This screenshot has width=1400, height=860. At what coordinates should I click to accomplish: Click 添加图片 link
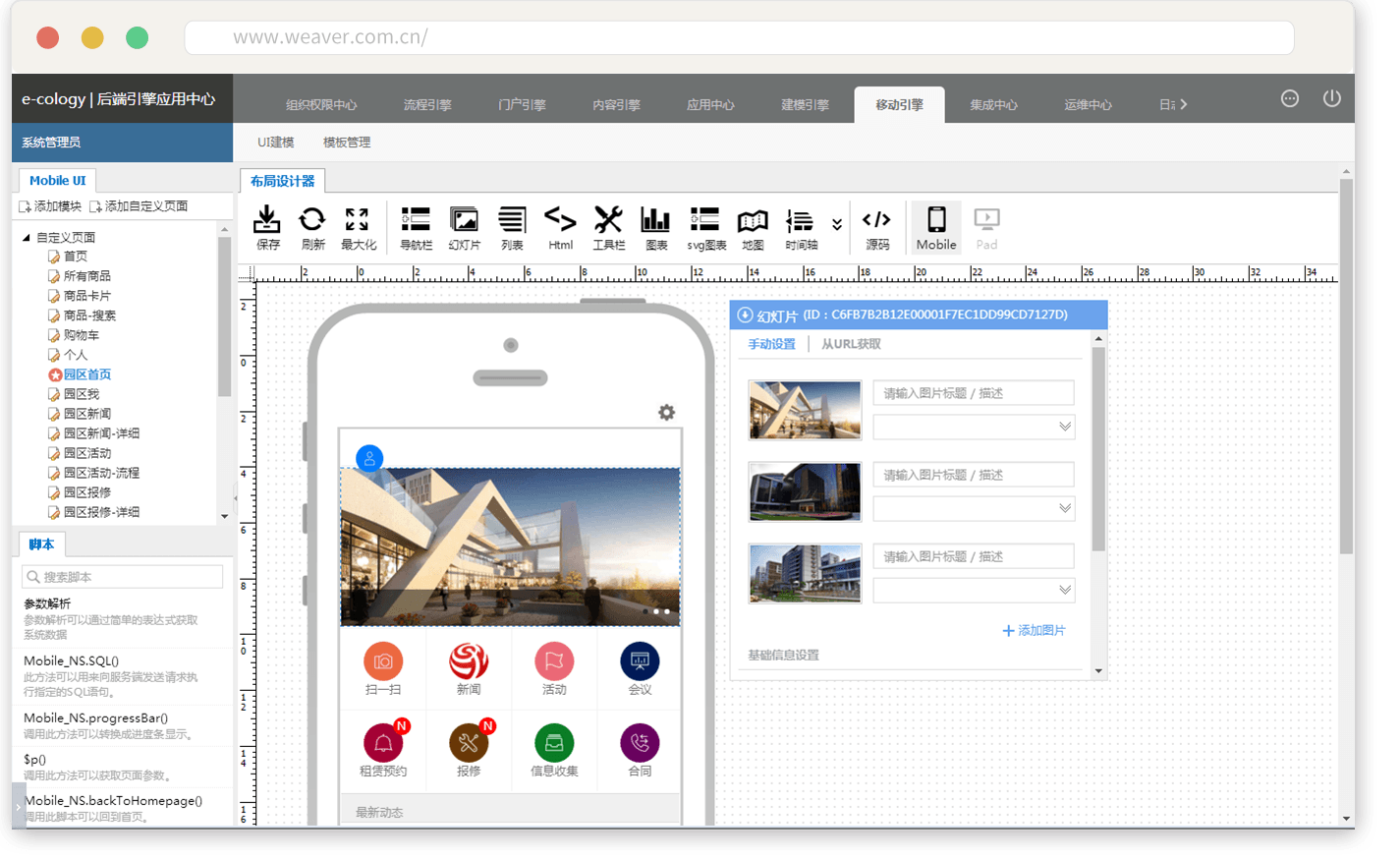tap(1034, 630)
